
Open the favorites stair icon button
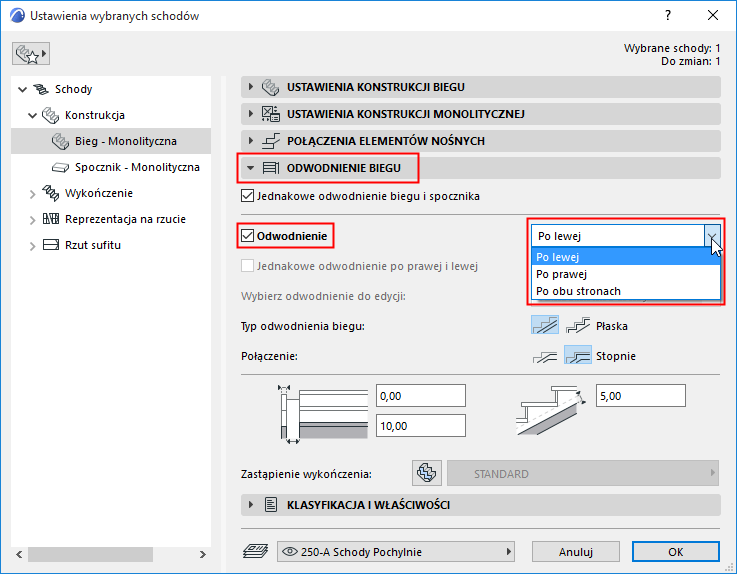pos(31,54)
